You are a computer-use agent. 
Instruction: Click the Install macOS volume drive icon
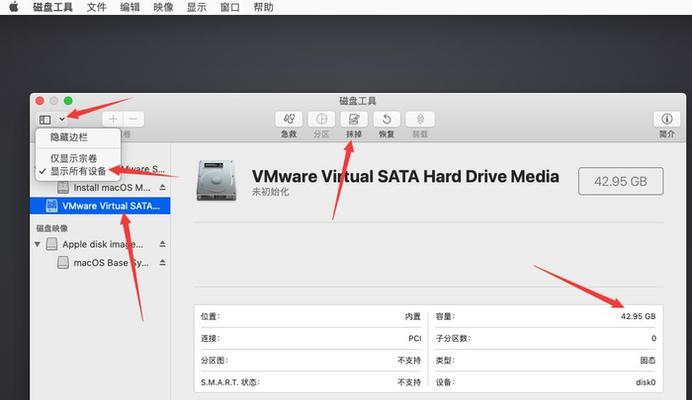pos(63,187)
